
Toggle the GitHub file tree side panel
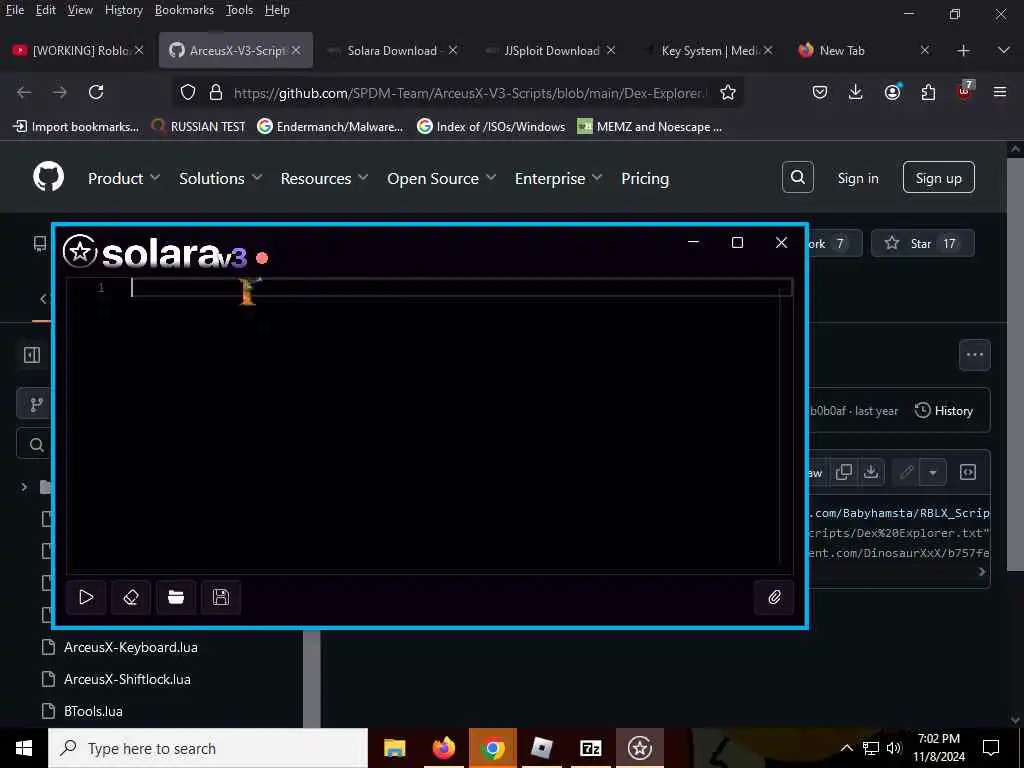[32, 355]
